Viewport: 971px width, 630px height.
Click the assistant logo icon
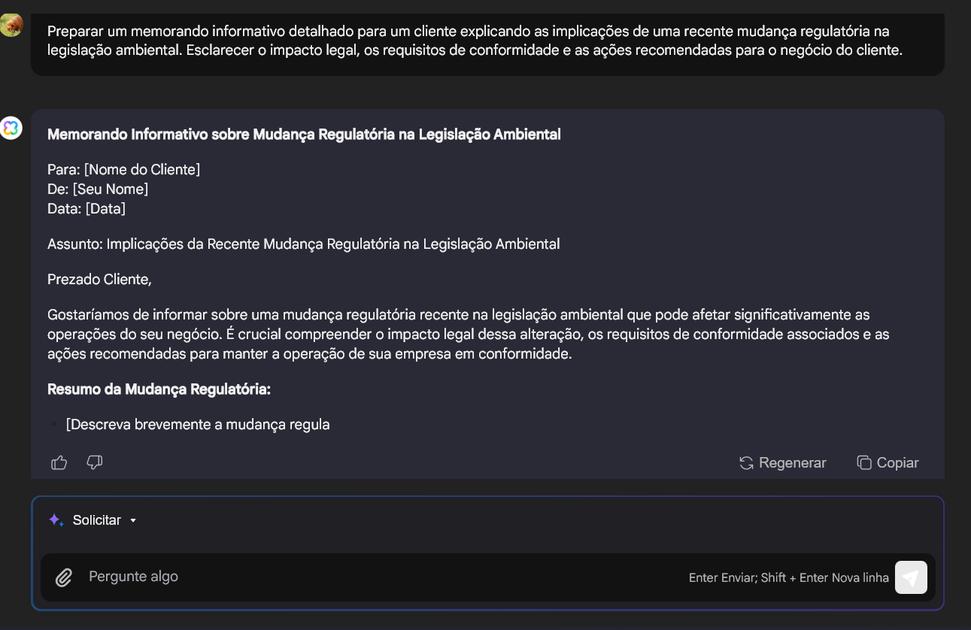point(11,128)
